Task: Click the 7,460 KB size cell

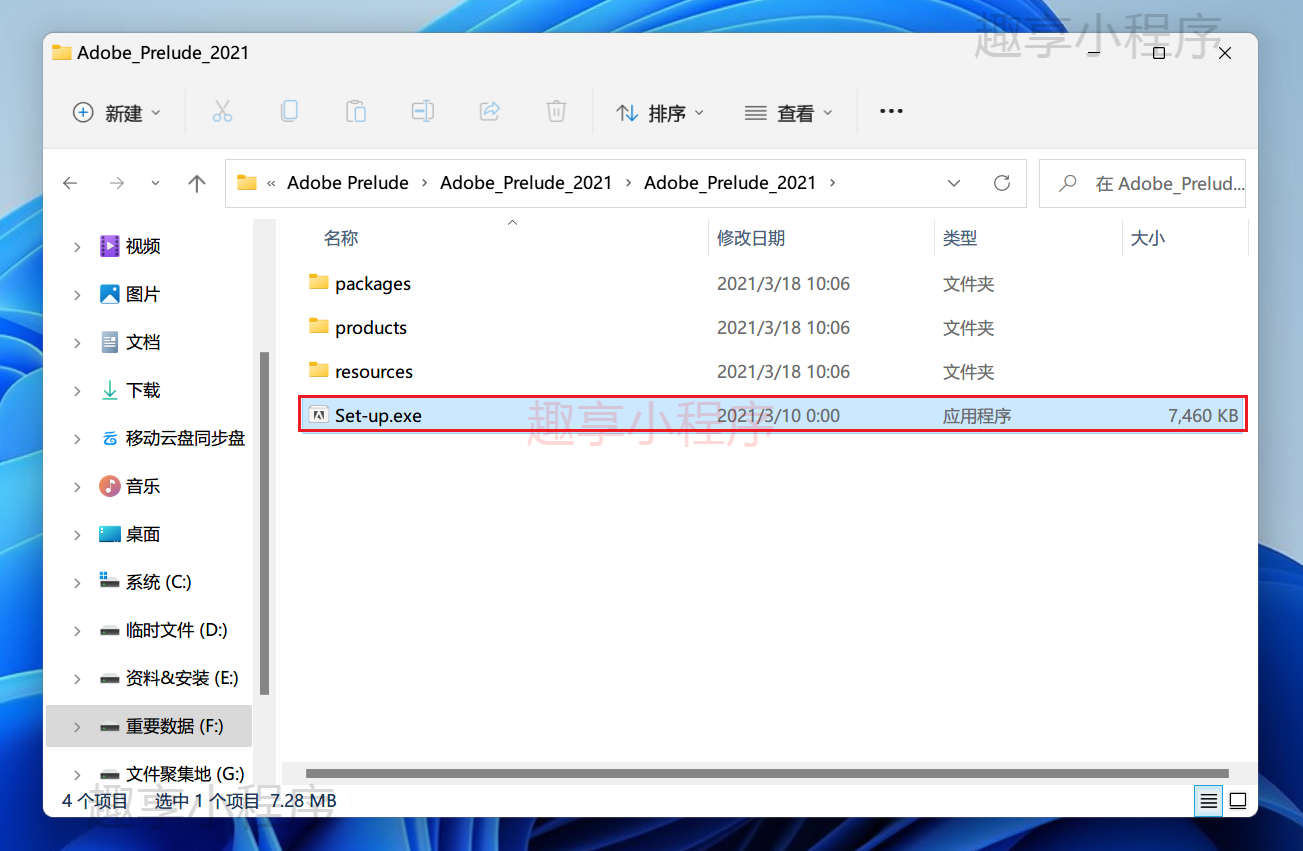Action: [x=1203, y=416]
